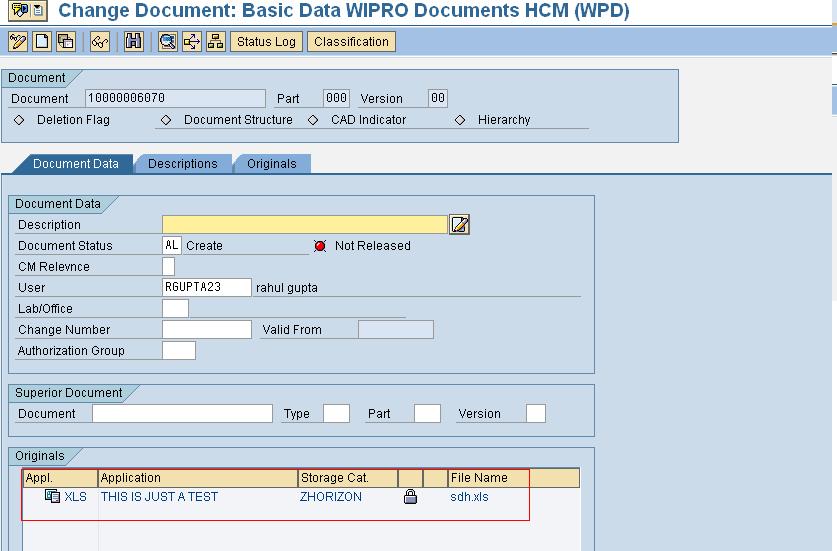Click the Create status description text
The height and width of the screenshot is (551, 837).
204,246
